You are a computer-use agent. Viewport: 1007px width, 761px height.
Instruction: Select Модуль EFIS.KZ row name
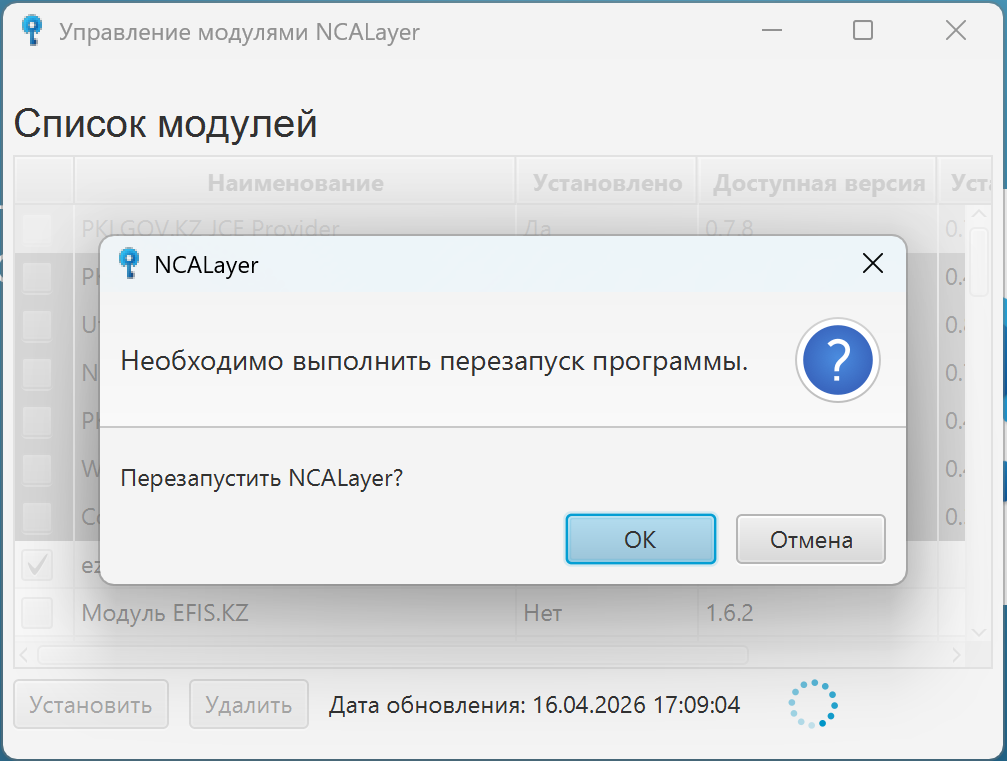pyautogui.click(x=165, y=613)
